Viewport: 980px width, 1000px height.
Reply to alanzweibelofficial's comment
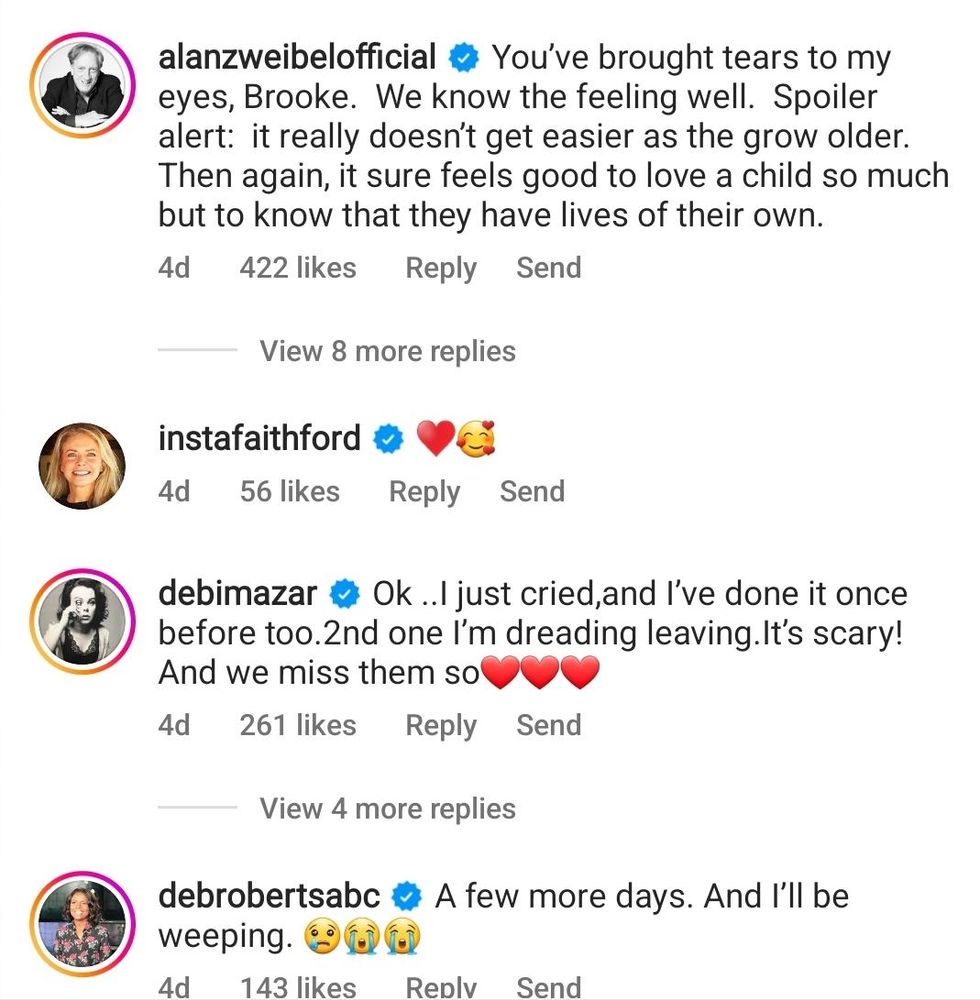point(441,268)
